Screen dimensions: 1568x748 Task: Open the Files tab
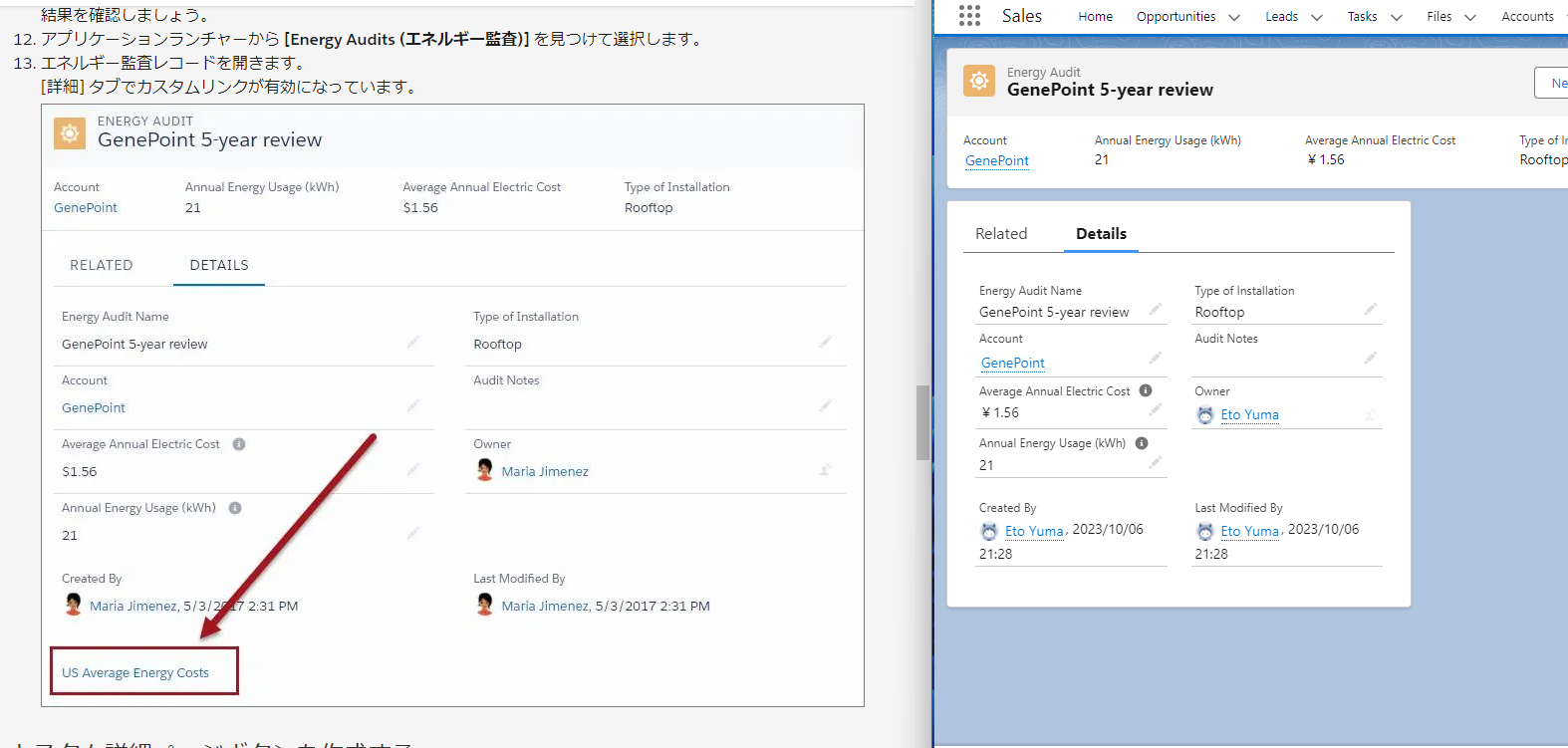pyautogui.click(x=1438, y=16)
